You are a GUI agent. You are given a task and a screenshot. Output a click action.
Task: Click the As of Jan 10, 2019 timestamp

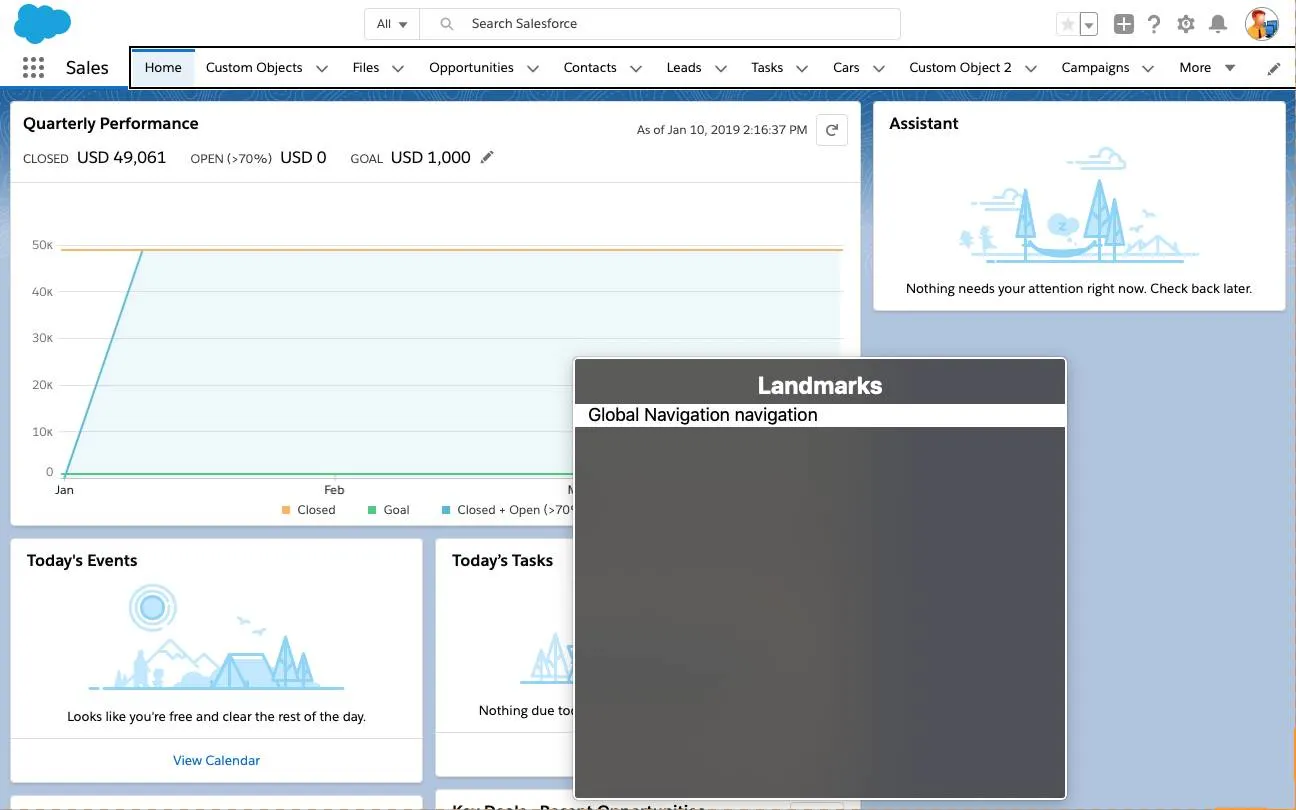pos(722,130)
